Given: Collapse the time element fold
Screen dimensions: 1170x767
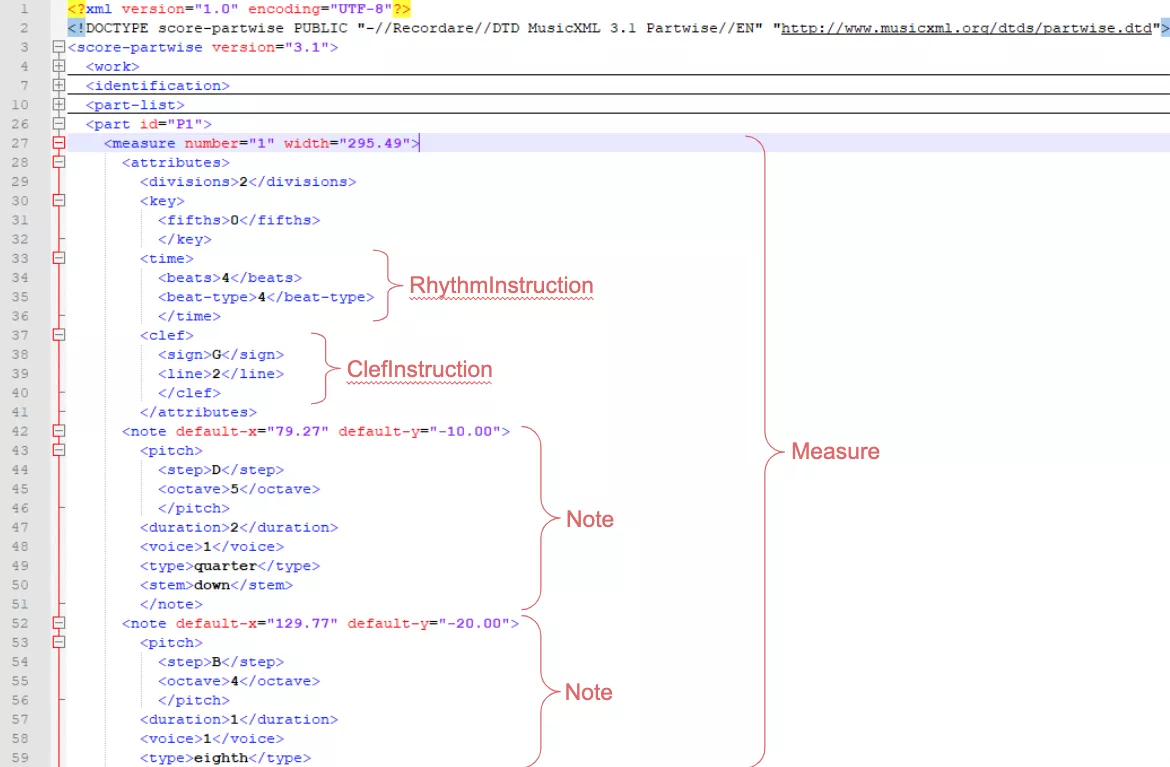Looking at the screenshot, I should point(58,258).
